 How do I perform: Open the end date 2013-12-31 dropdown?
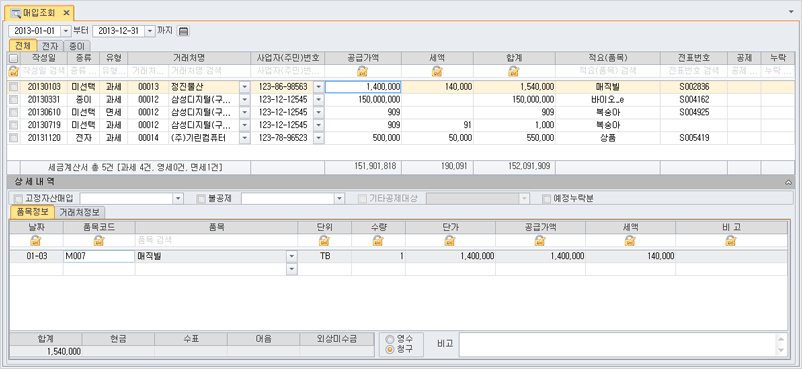tap(149, 31)
